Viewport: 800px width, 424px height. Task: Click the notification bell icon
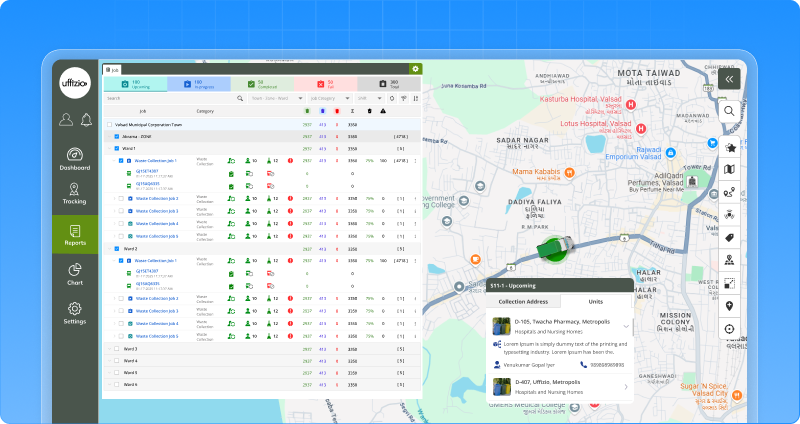86,121
